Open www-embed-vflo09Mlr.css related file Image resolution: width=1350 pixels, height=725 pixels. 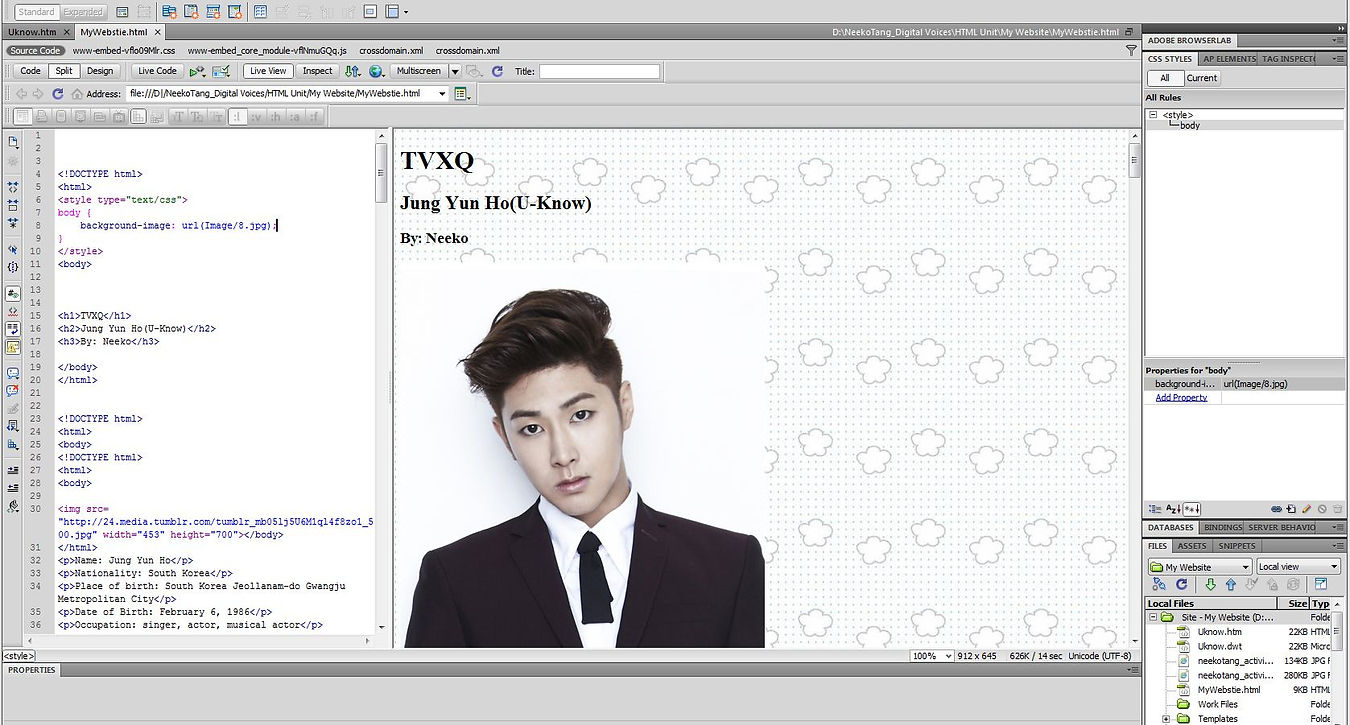pos(124,50)
